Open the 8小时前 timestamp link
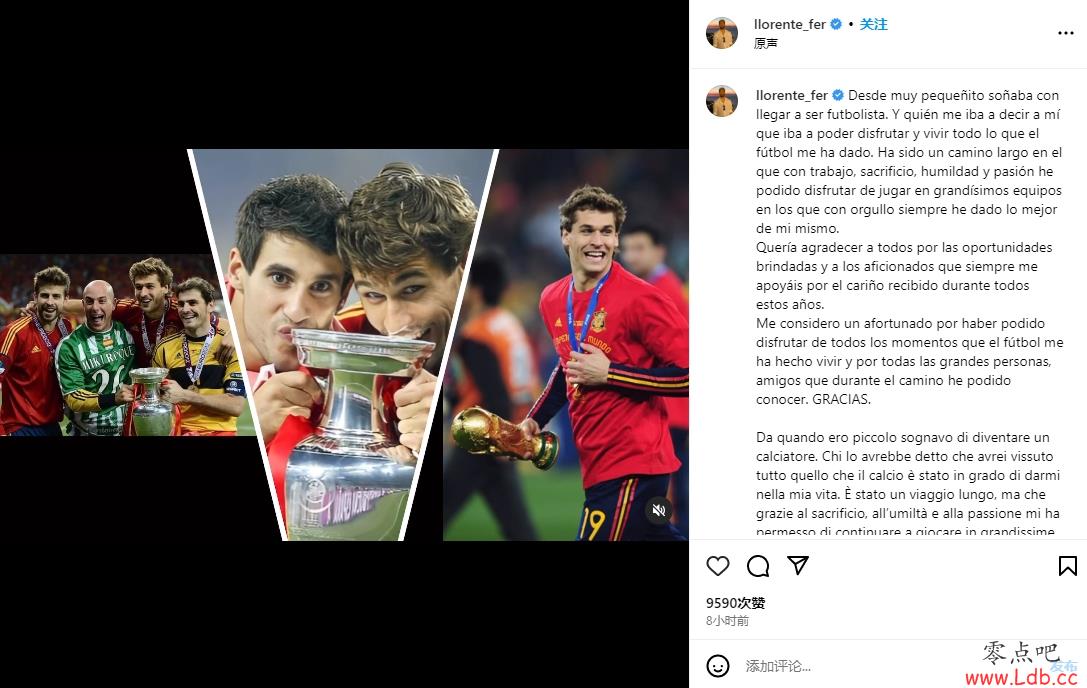The image size is (1087, 688). pos(727,621)
